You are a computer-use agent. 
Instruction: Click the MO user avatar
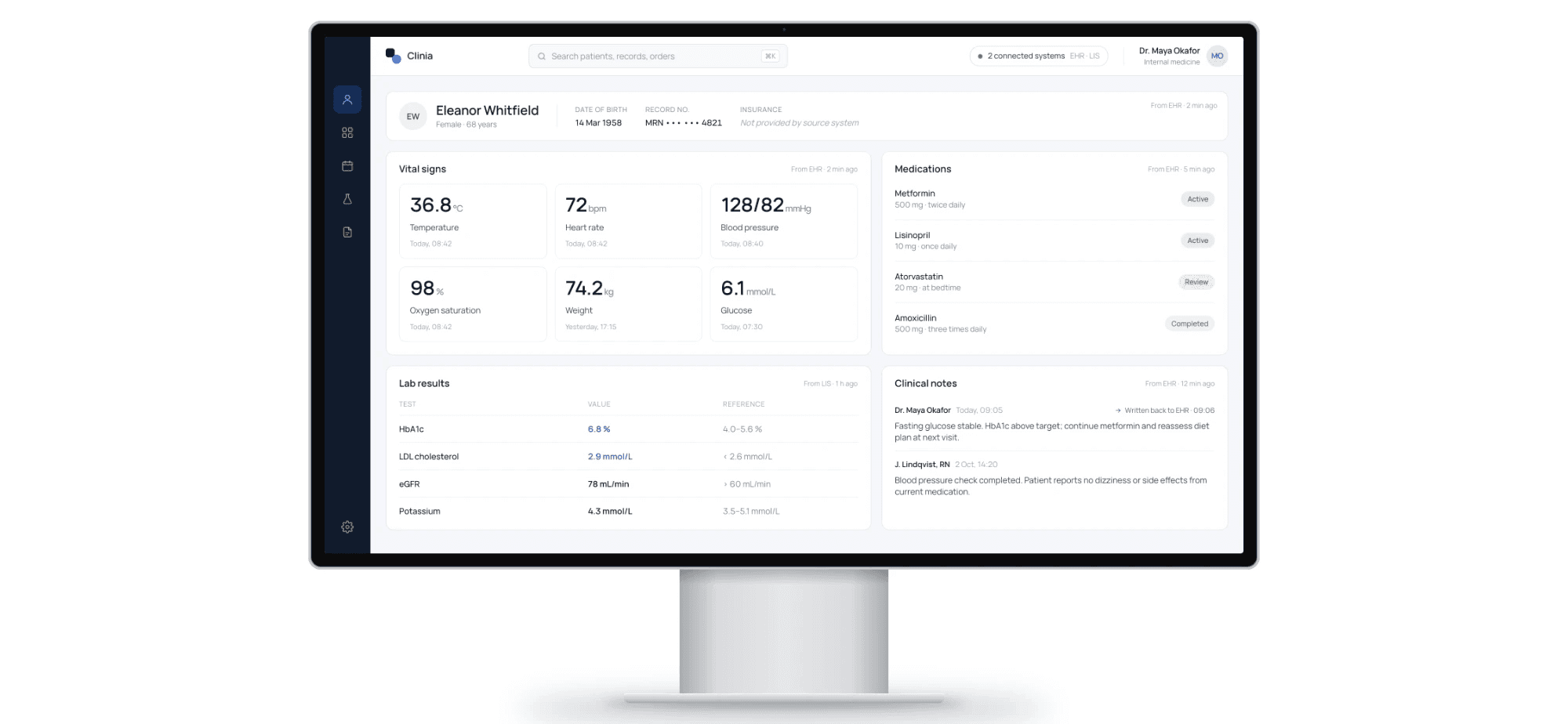tap(1217, 56)
